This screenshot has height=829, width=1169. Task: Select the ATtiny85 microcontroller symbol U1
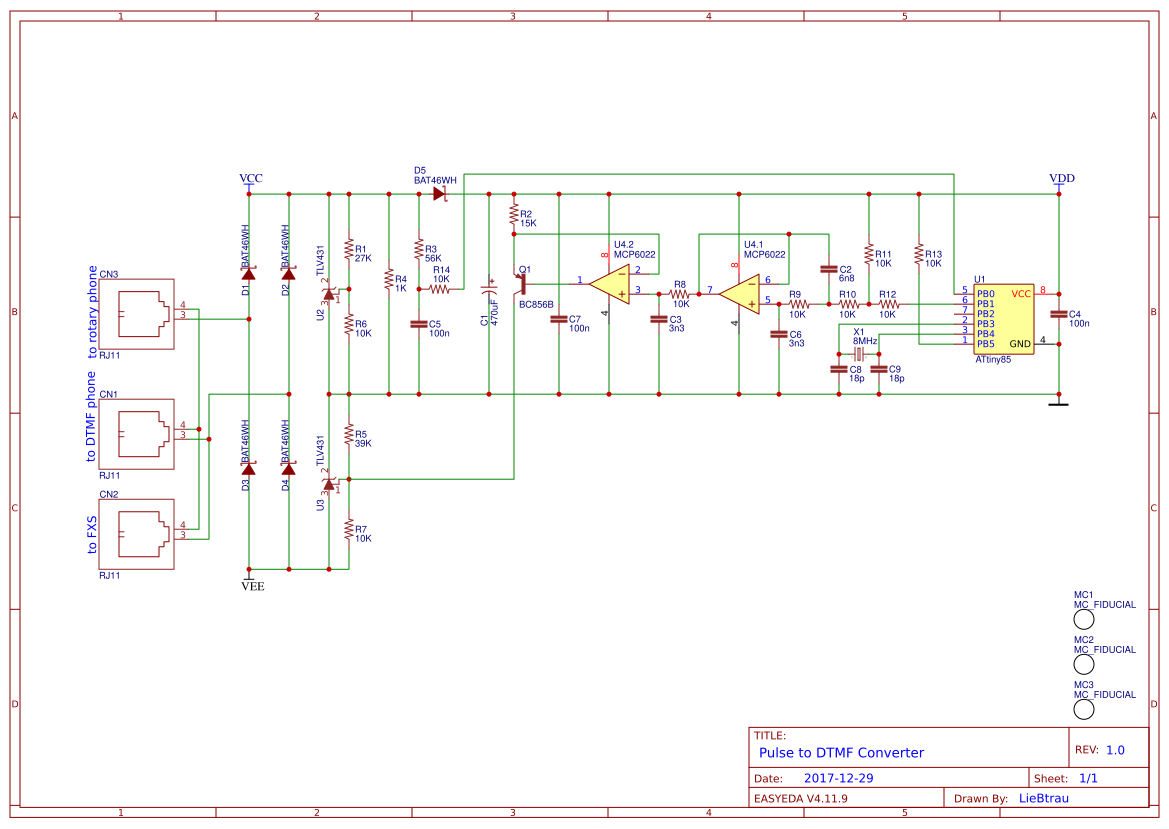(1002, 318)
